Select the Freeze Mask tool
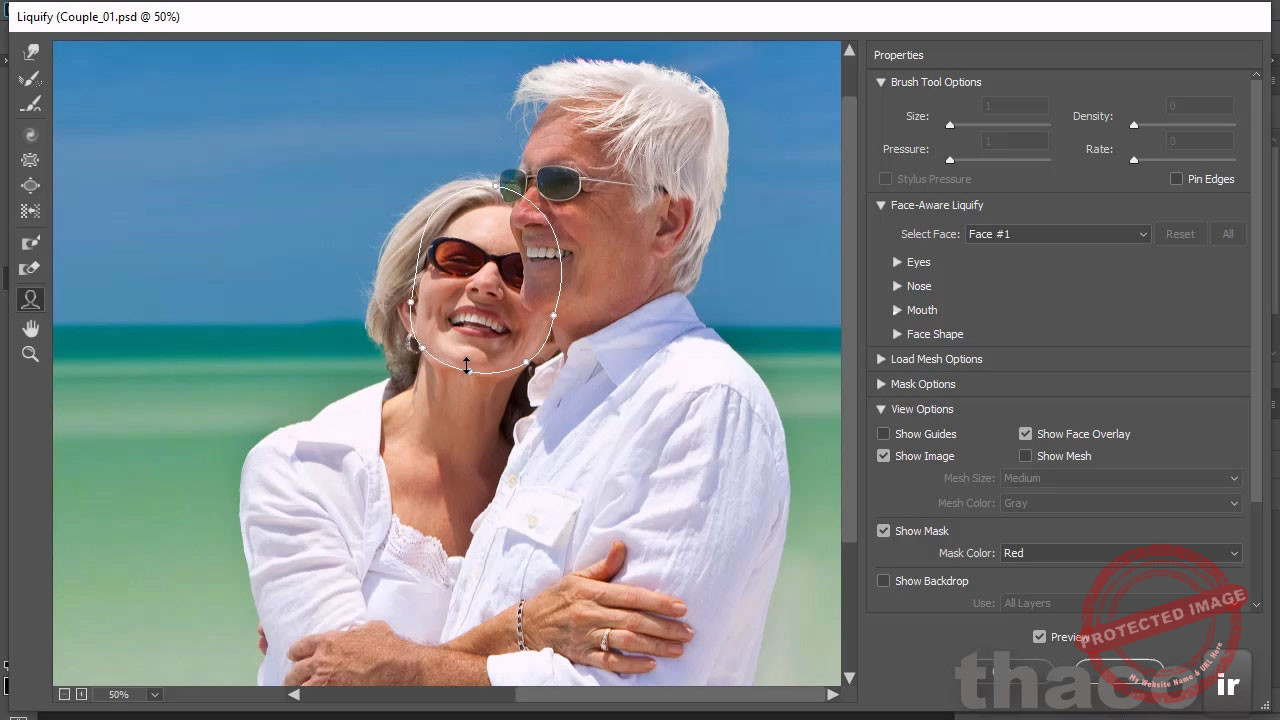The height and width of the screenshot is (720, 1280). click(x=30, y=242)
